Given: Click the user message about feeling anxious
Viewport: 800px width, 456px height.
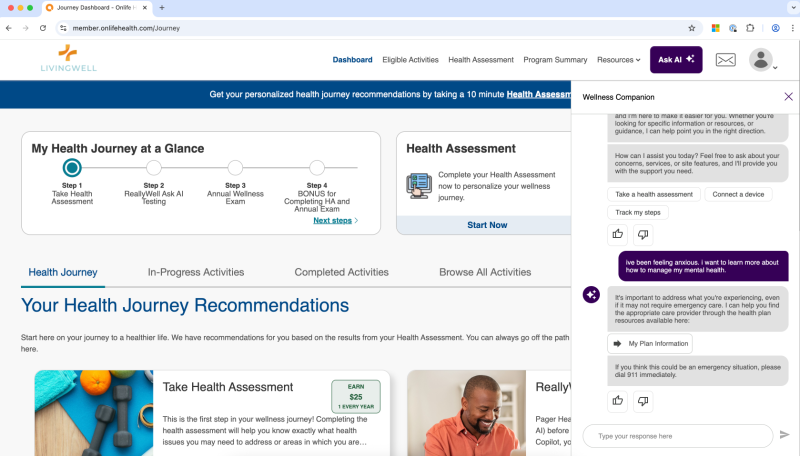Looking at the screenshot, I should pos(703,266).
